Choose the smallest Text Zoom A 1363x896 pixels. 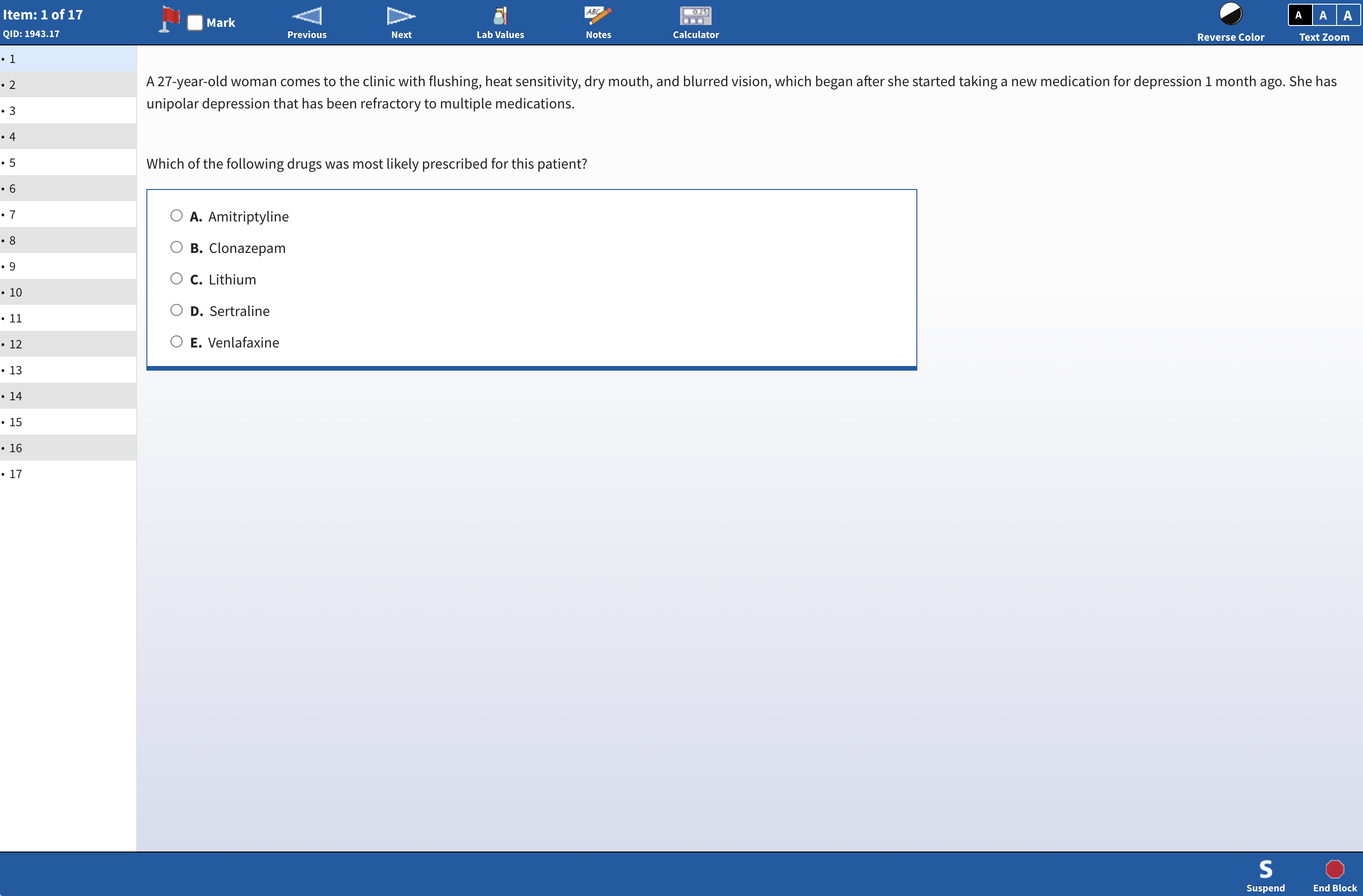pyautogui.click(x=1299, y=15)
